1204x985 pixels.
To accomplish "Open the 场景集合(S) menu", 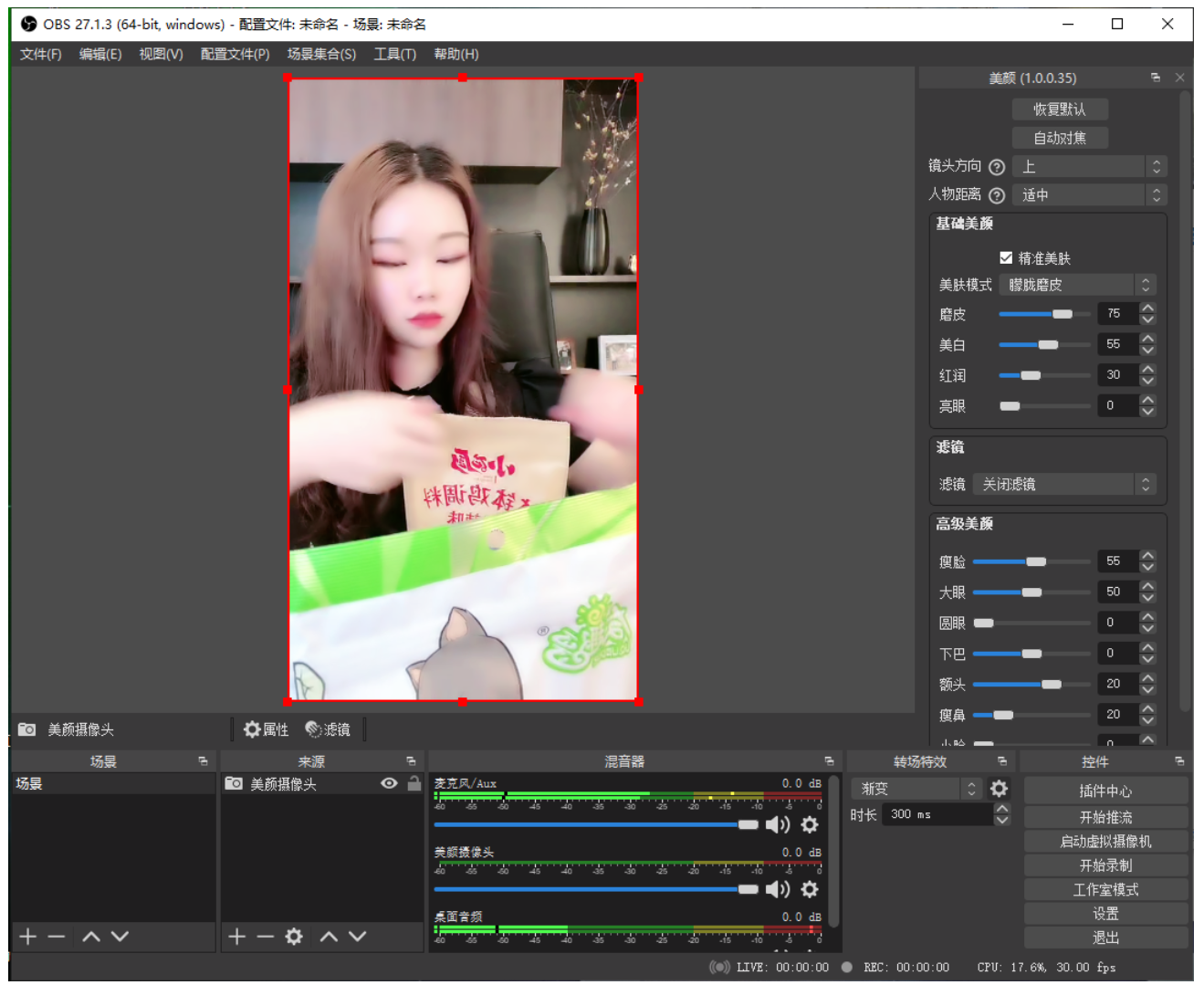I will [321, 55].
